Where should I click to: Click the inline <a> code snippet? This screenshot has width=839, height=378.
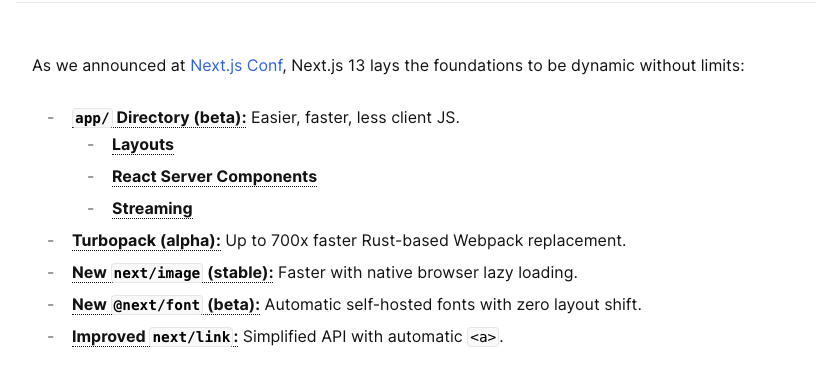[x=483, y=337]
